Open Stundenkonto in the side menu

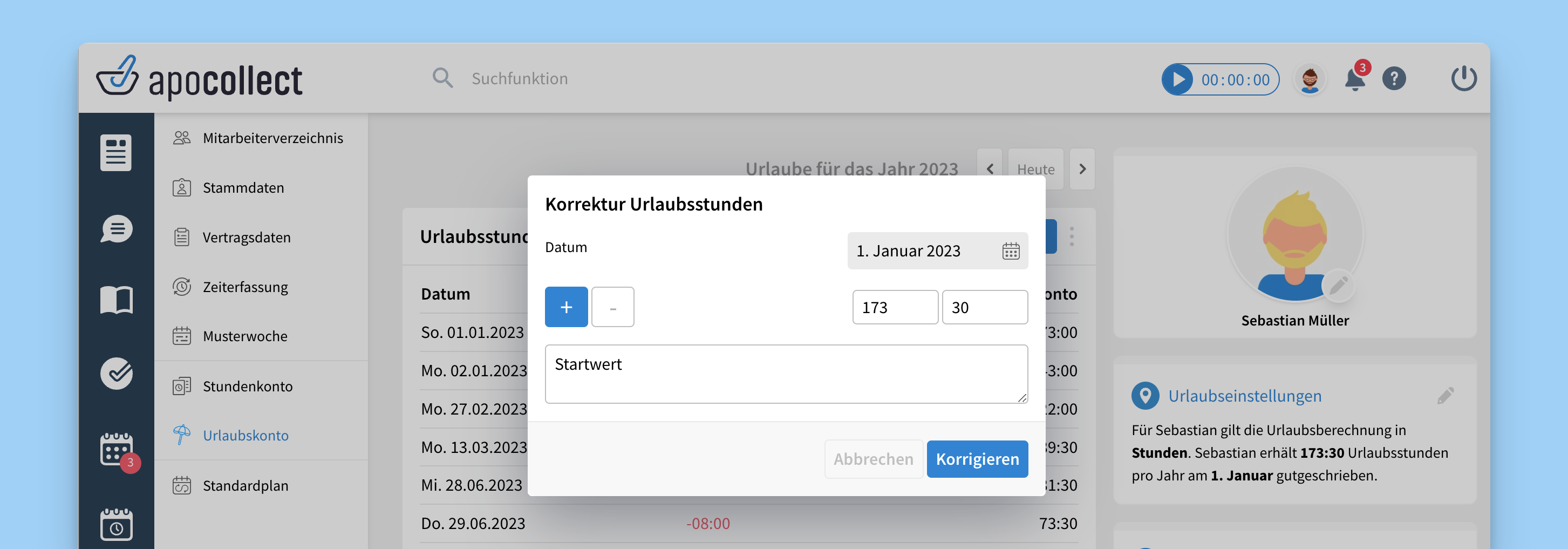[247, 386]
